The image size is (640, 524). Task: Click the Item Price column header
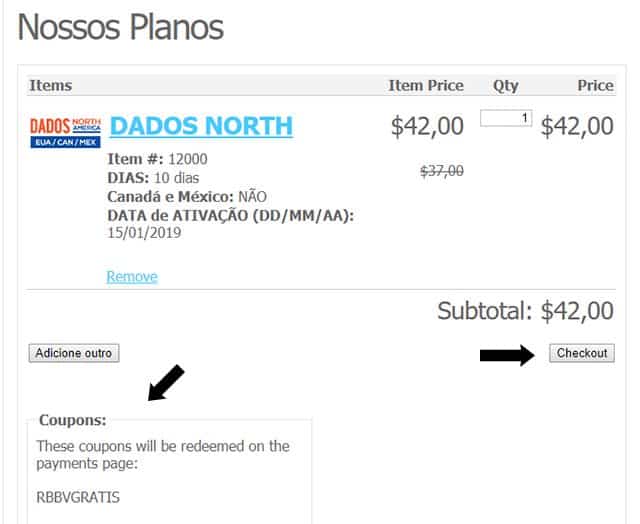426,85
